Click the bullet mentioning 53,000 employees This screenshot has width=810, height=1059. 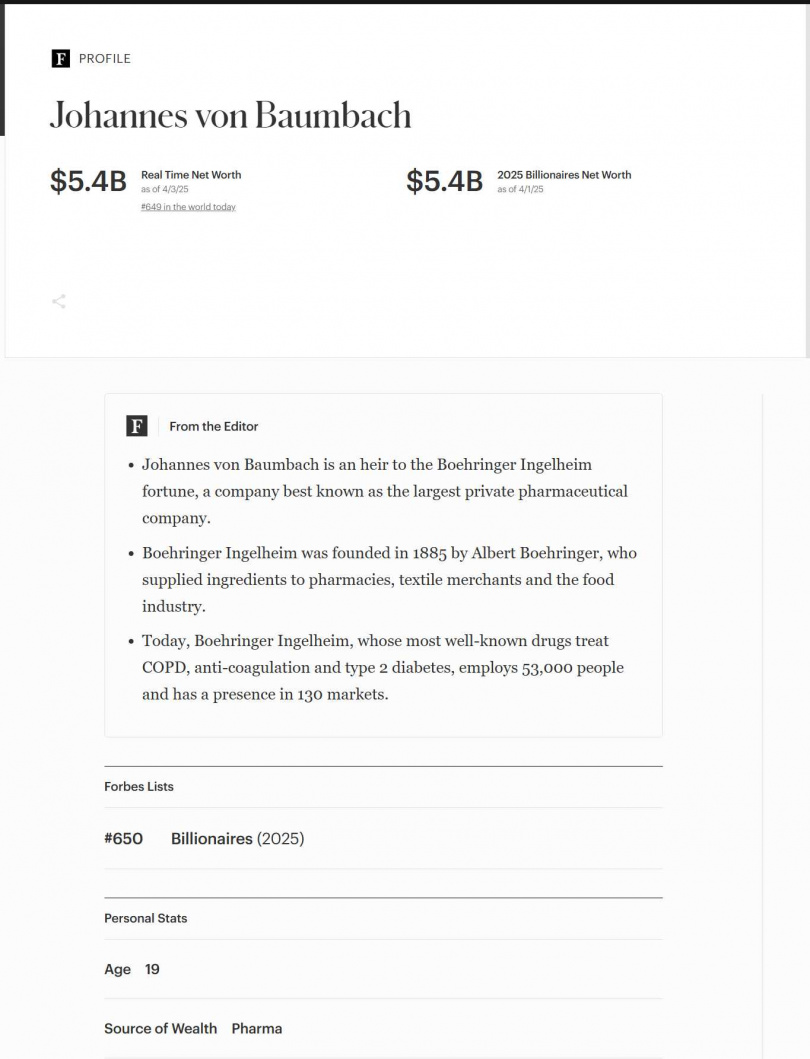click(382, 667)
